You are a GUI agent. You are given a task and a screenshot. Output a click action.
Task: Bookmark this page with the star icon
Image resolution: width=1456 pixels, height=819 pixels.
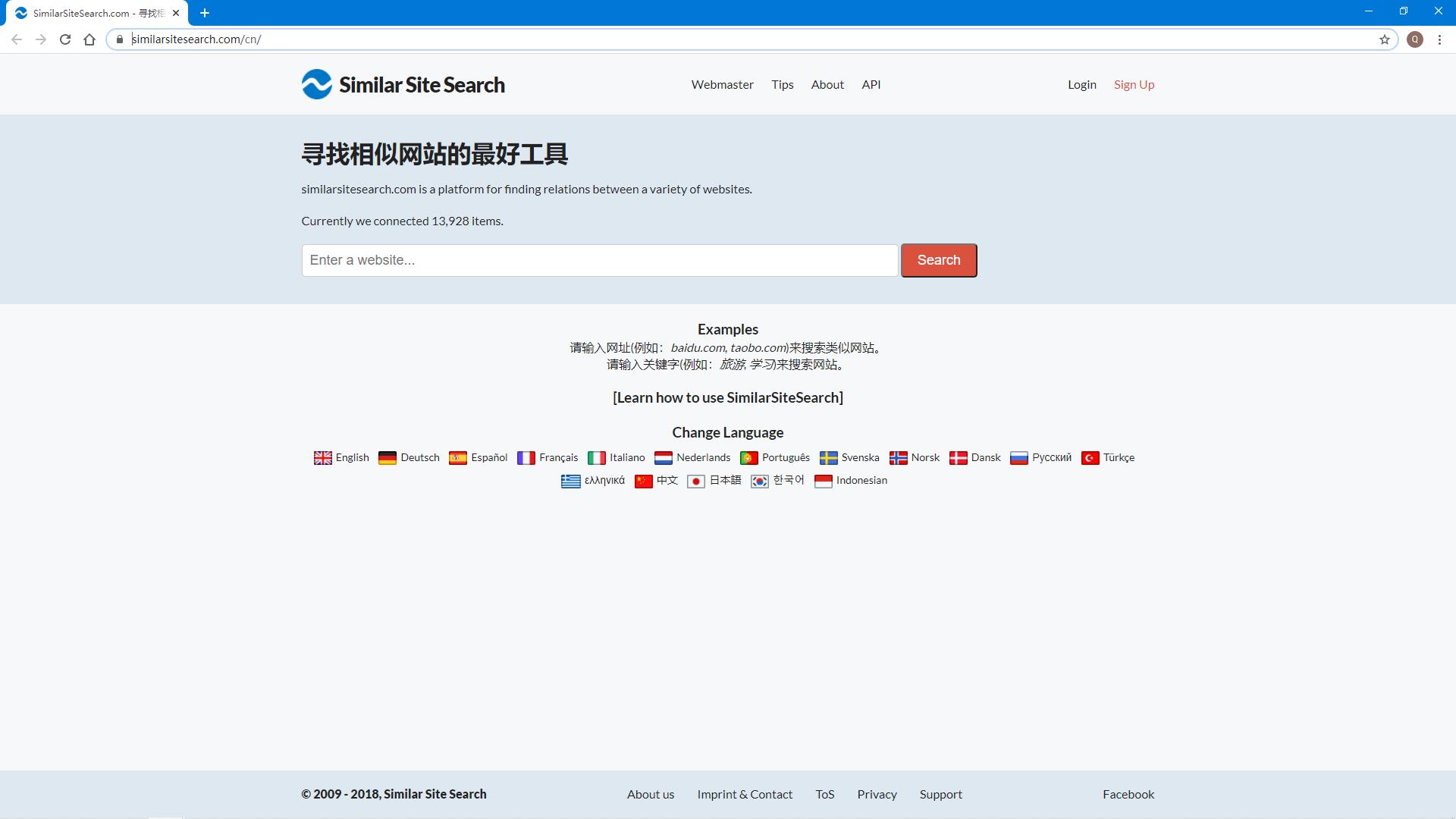click(1385, 39)
